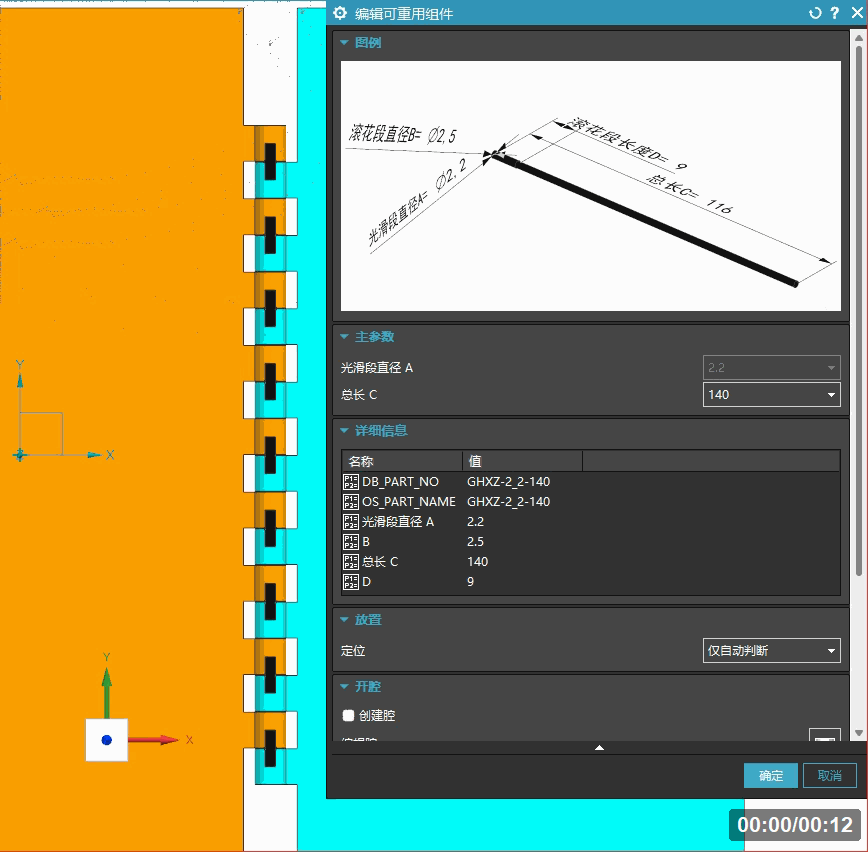Image resolution: width=868 pixels, height=852 pixels.
Task: Select the 总长 C row in details table
Action: click(591, 561)
